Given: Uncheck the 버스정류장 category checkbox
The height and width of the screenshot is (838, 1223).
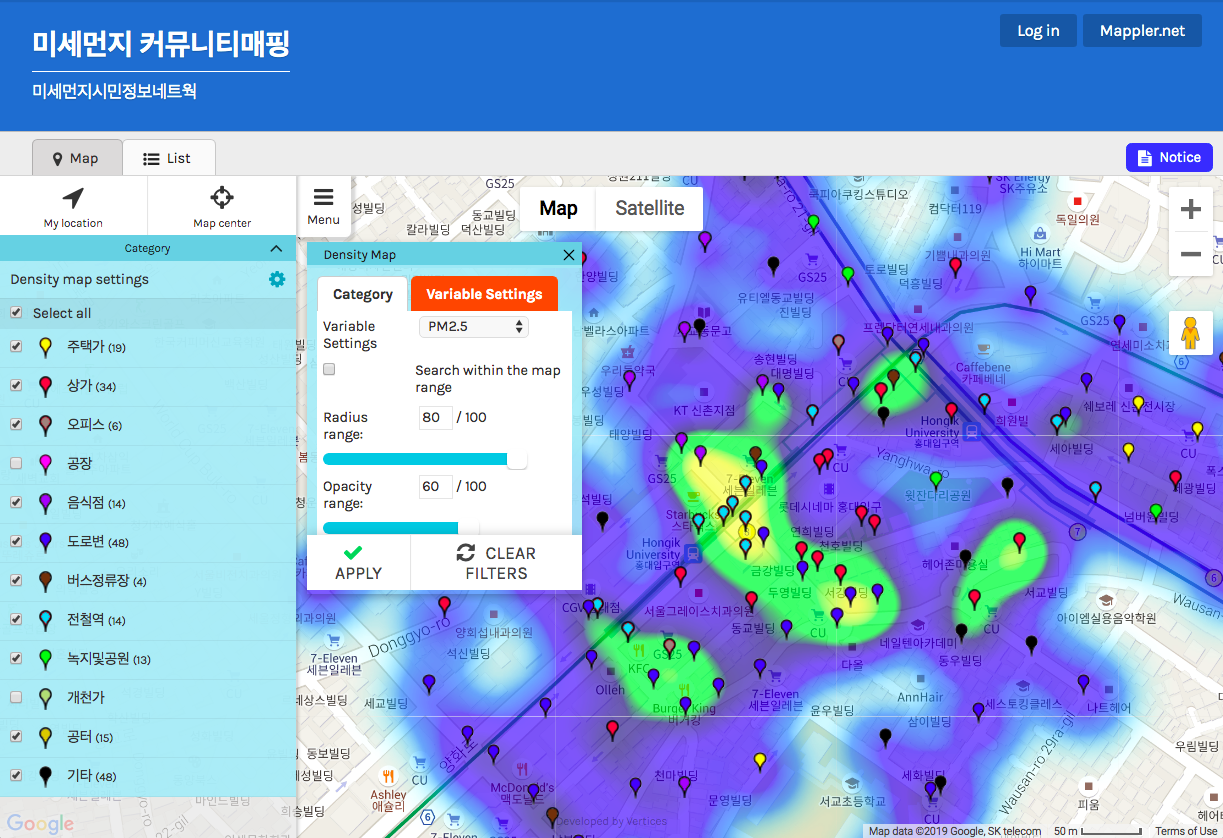Looking at the screenshot, I should click(16, 580).
